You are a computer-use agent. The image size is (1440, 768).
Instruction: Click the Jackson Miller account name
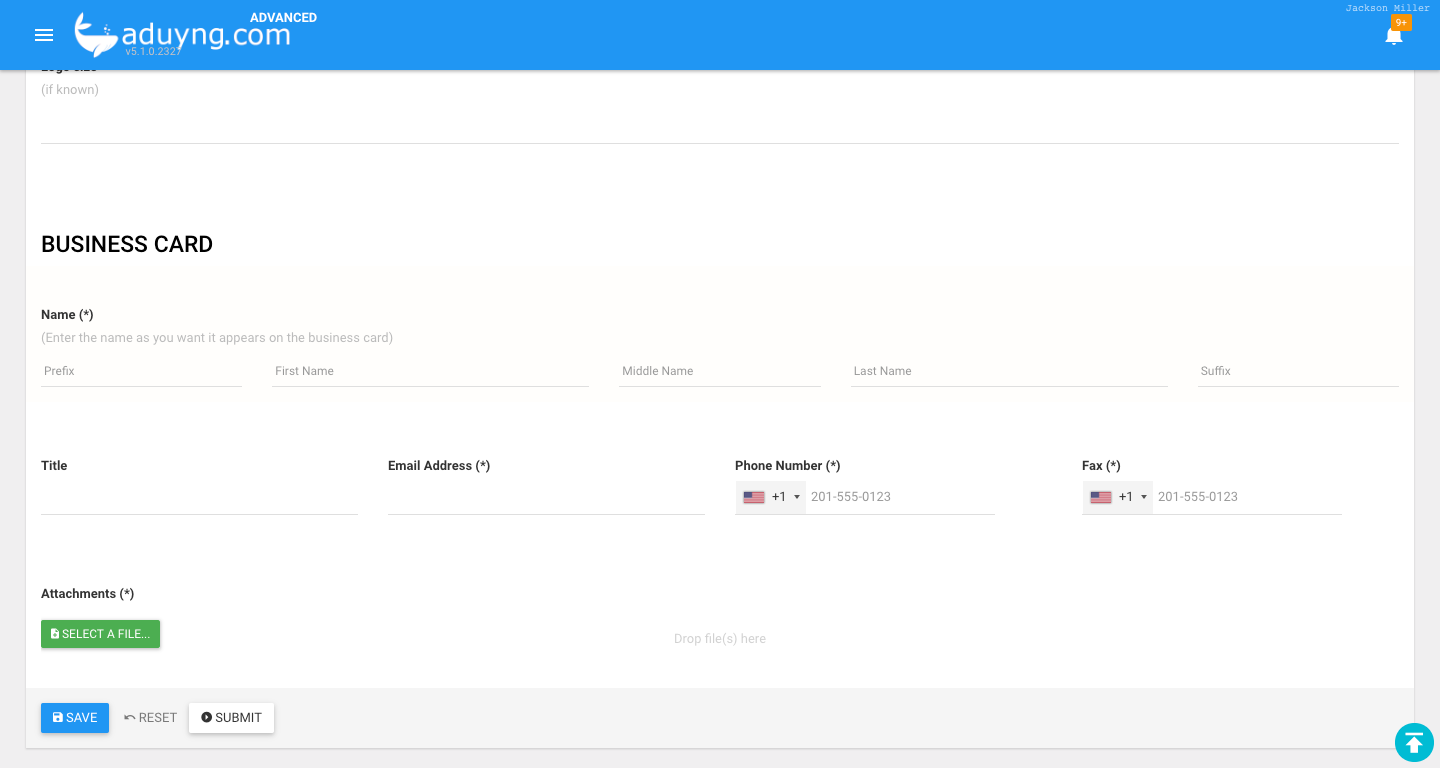(1387, 7)
